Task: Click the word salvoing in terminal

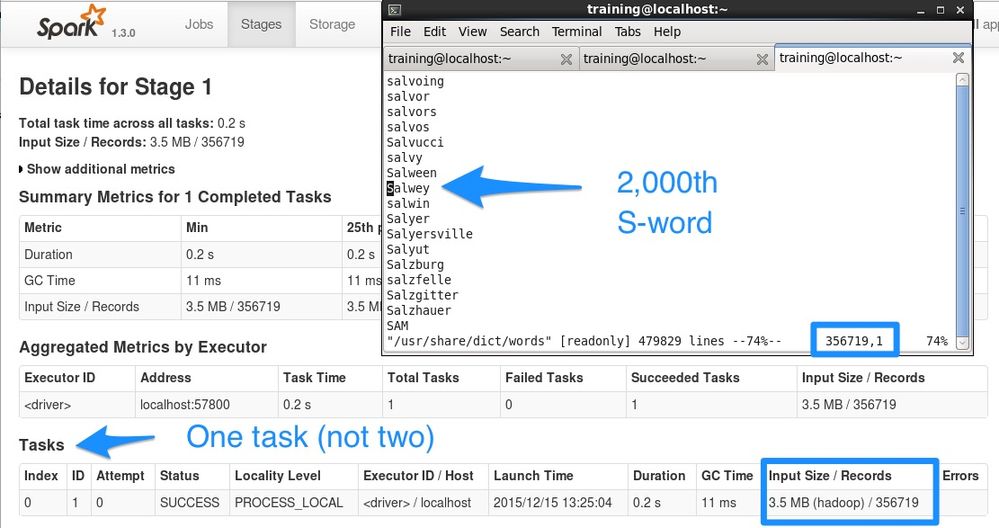Action: [415, 82]
